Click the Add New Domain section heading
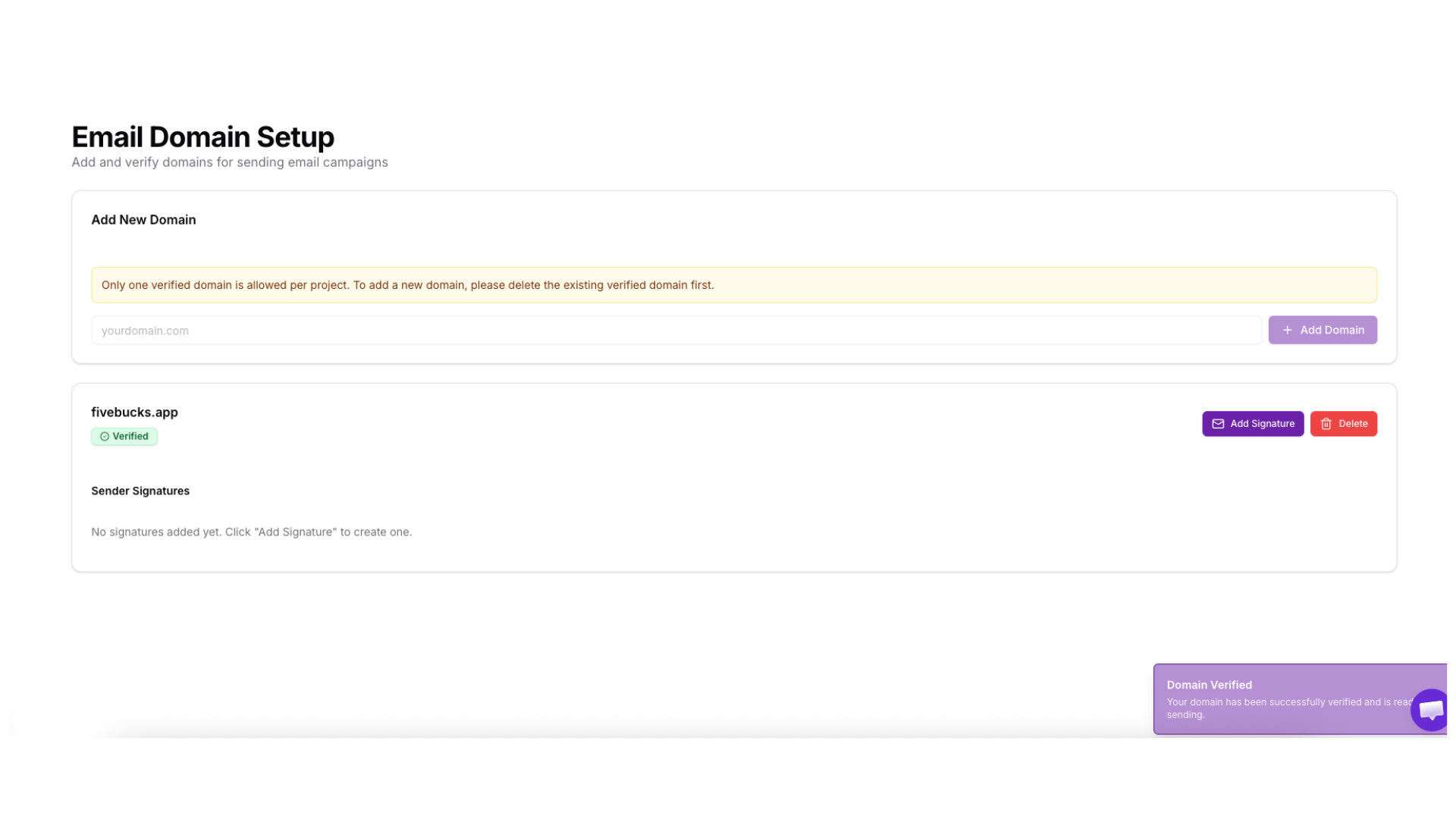Image resolution: width=1456 pixels, height=819 pixels. [x=143, y=220]
